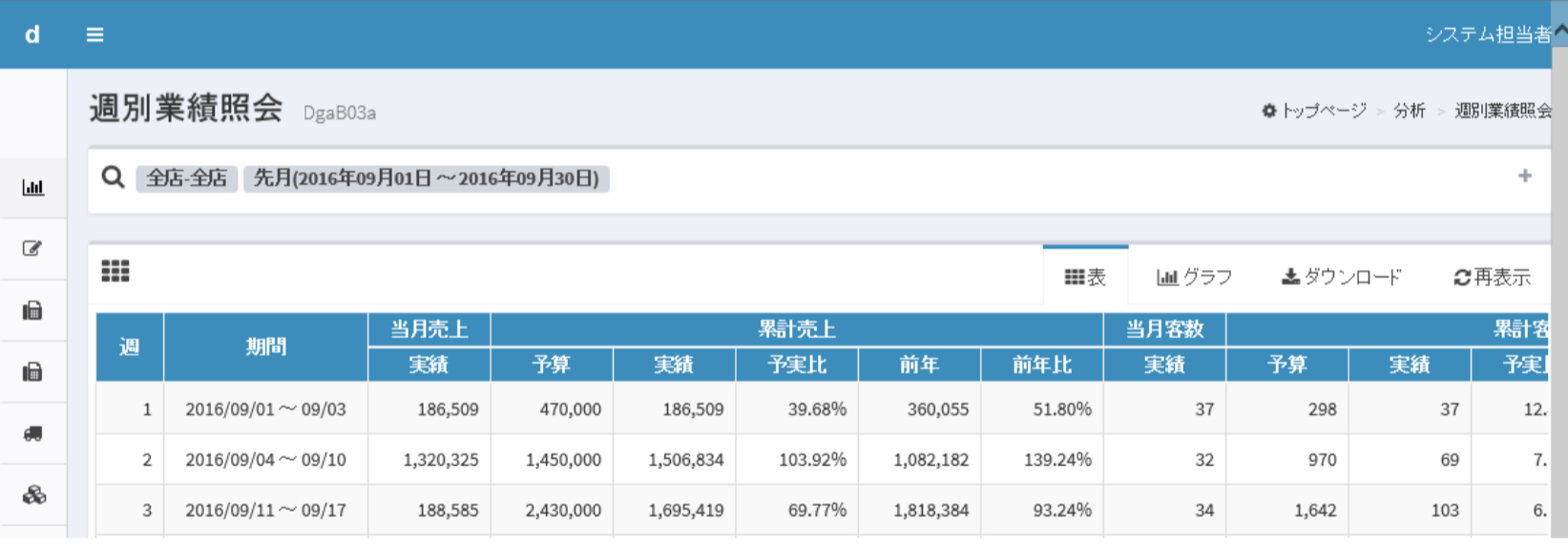
Task: Open the edit pencil sidebar icon
Action: (x=33, y=248)
